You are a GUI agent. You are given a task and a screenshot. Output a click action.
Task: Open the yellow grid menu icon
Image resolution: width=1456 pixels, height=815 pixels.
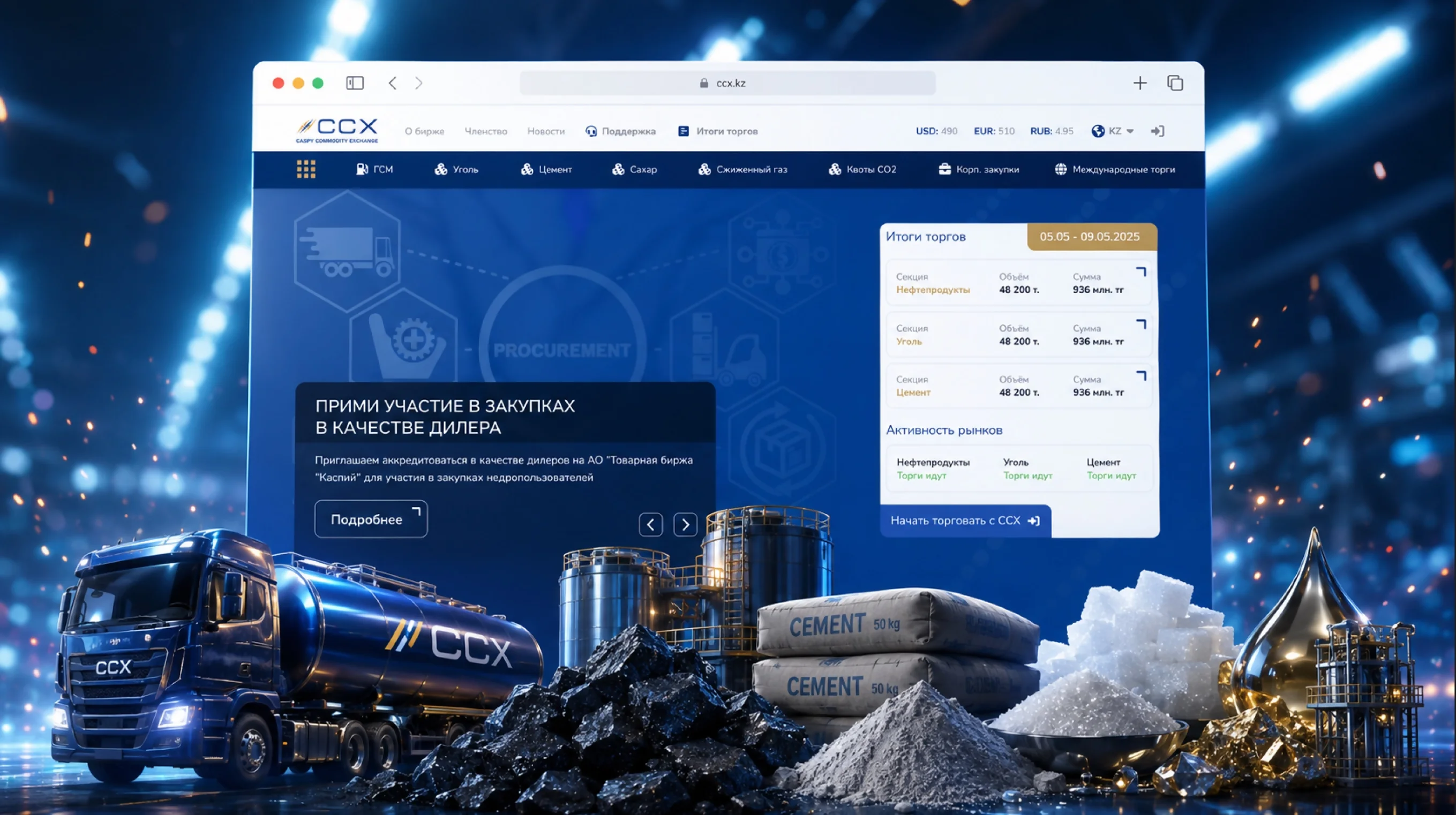(306, 169)
